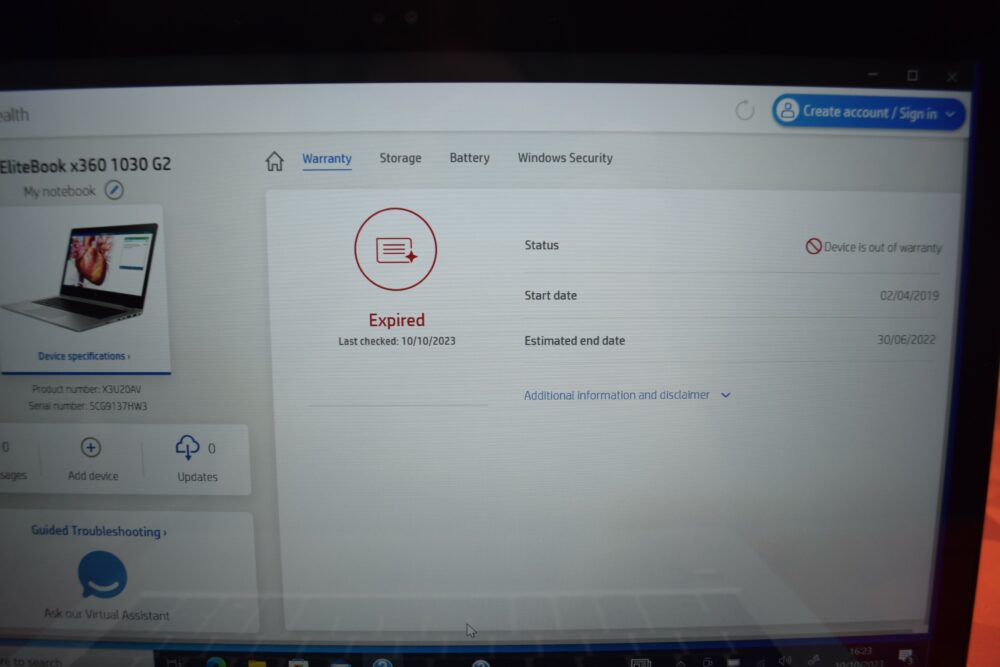Select the start date value 02/04/2019
Viewport: 1000px width, 667px height.
909,295
